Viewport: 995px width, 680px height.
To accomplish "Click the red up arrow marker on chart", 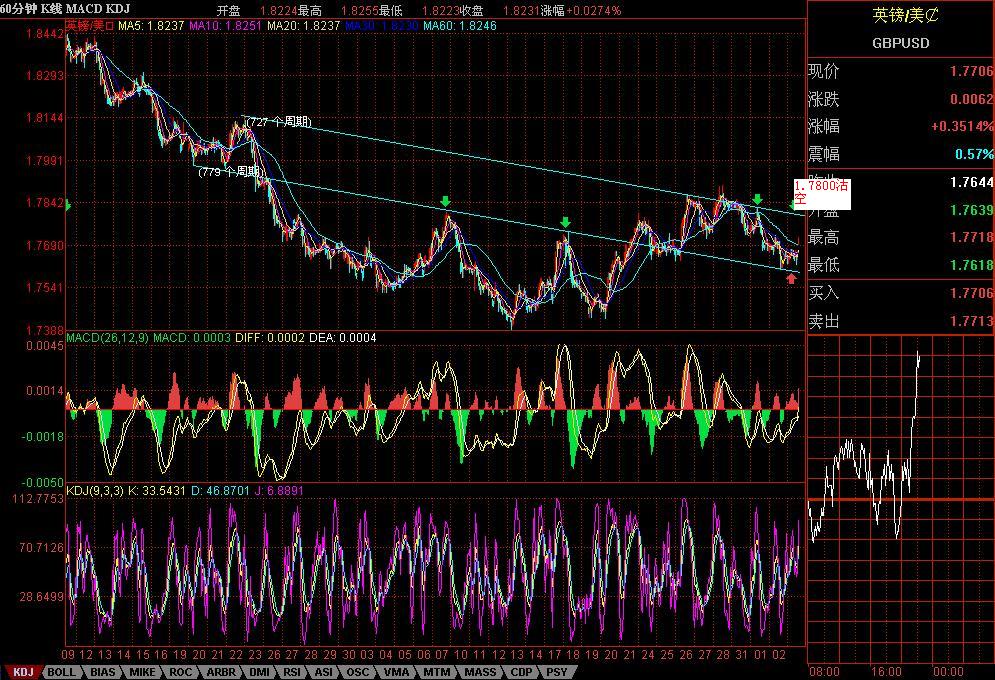I will pyautogui.click(x=791, y=279).
